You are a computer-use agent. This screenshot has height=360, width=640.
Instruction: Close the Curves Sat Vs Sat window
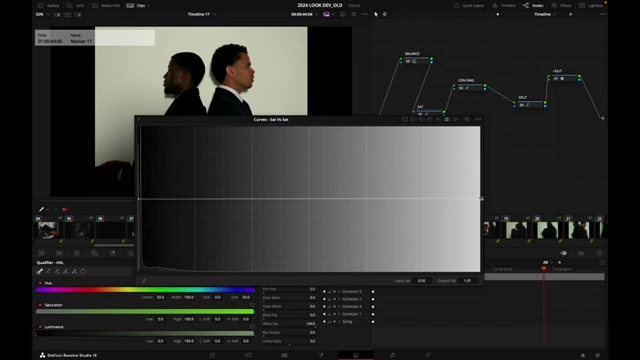click(139, 119)
